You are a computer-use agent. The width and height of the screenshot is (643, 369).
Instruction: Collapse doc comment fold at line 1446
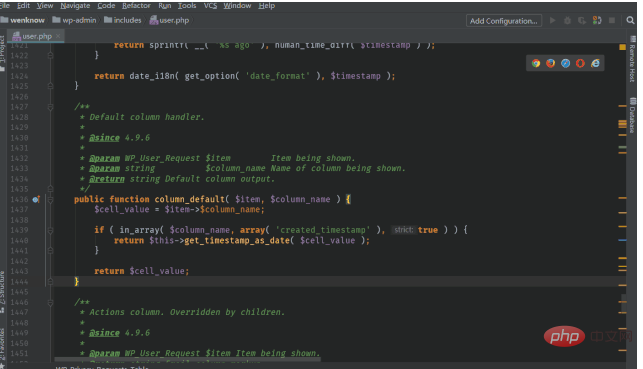coord(50,303)
